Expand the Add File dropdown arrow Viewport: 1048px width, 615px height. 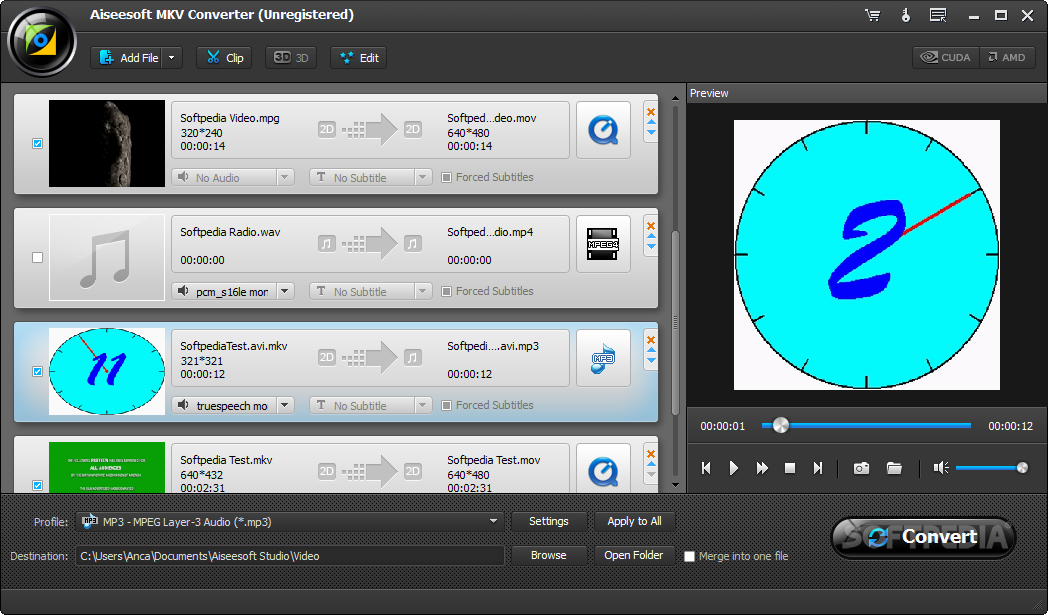[x=172, y=57]
